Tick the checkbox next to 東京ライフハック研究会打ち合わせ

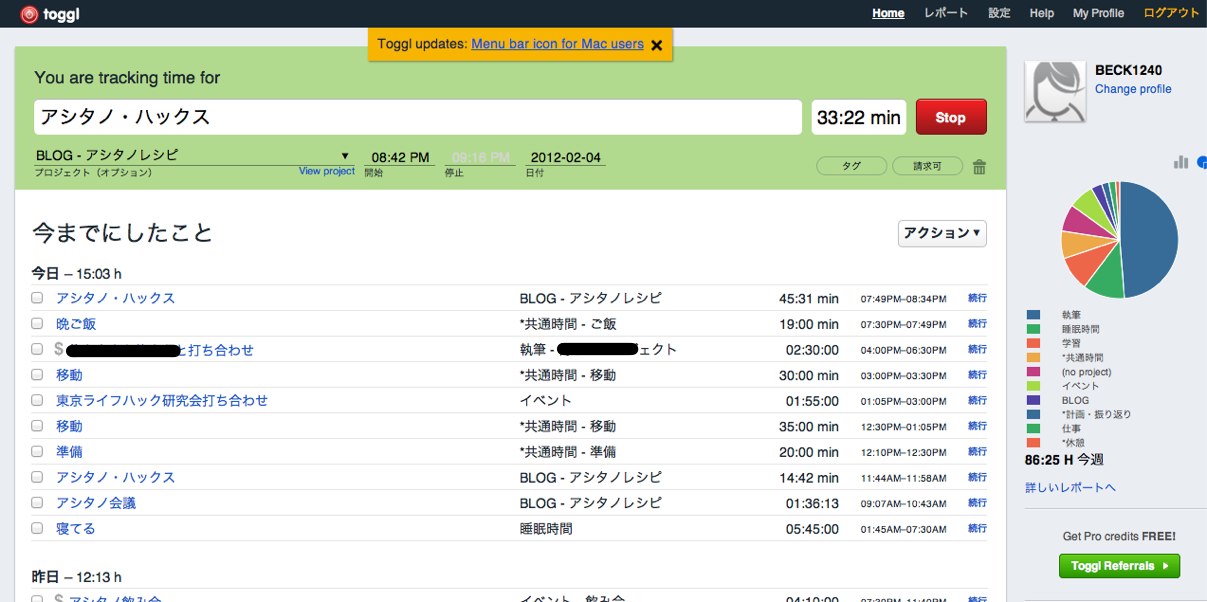tap(37, 400)
